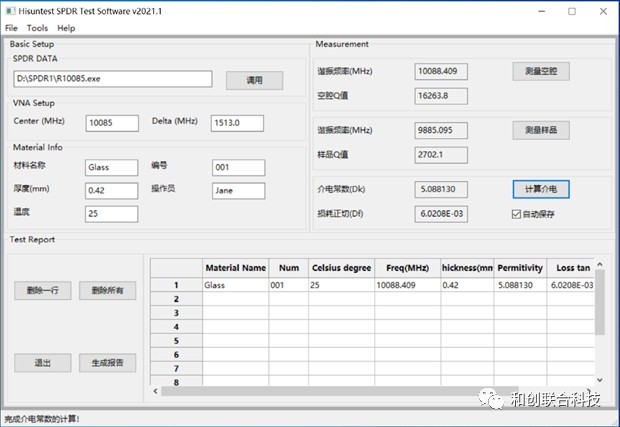The width and height of the screenshot is (620, 427).
Task: Click the temperature field showing 25
Action: [112, 214]
